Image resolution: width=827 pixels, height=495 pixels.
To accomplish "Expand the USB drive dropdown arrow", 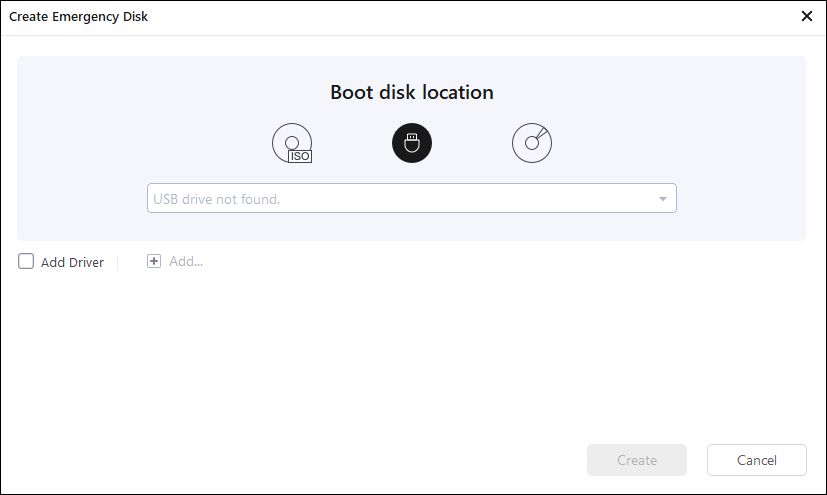I will click(662, 199).
